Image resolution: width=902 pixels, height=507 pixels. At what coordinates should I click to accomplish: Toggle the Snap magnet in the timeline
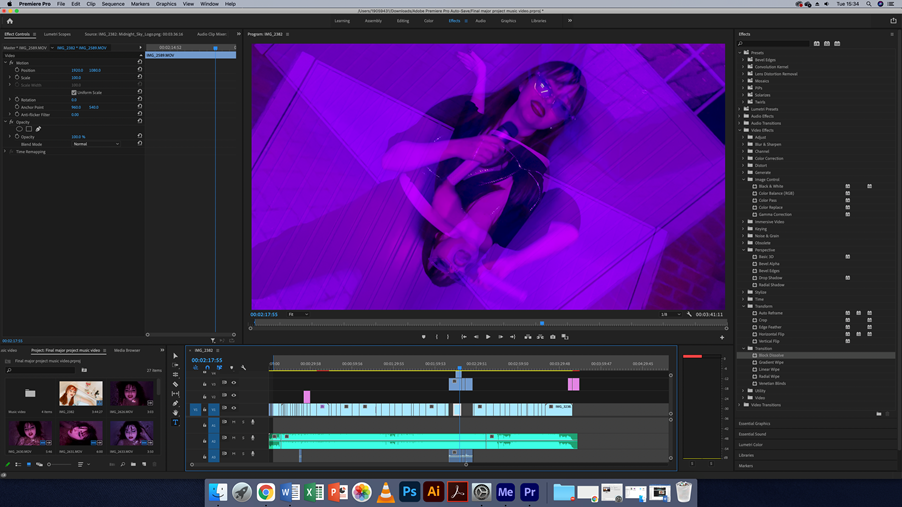[x=208, y=367]
